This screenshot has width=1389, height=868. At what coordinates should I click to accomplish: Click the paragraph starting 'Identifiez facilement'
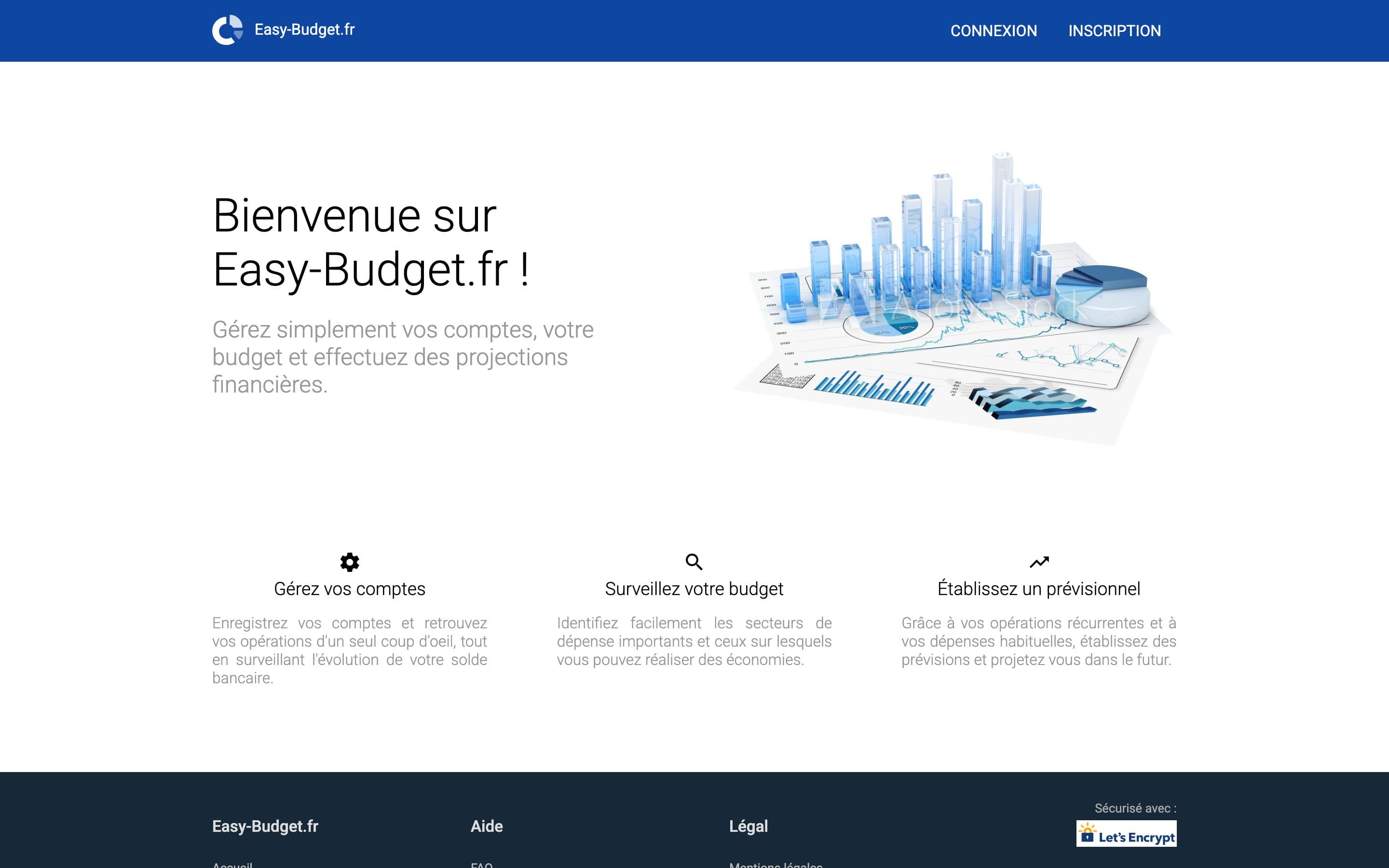(694, 641)
